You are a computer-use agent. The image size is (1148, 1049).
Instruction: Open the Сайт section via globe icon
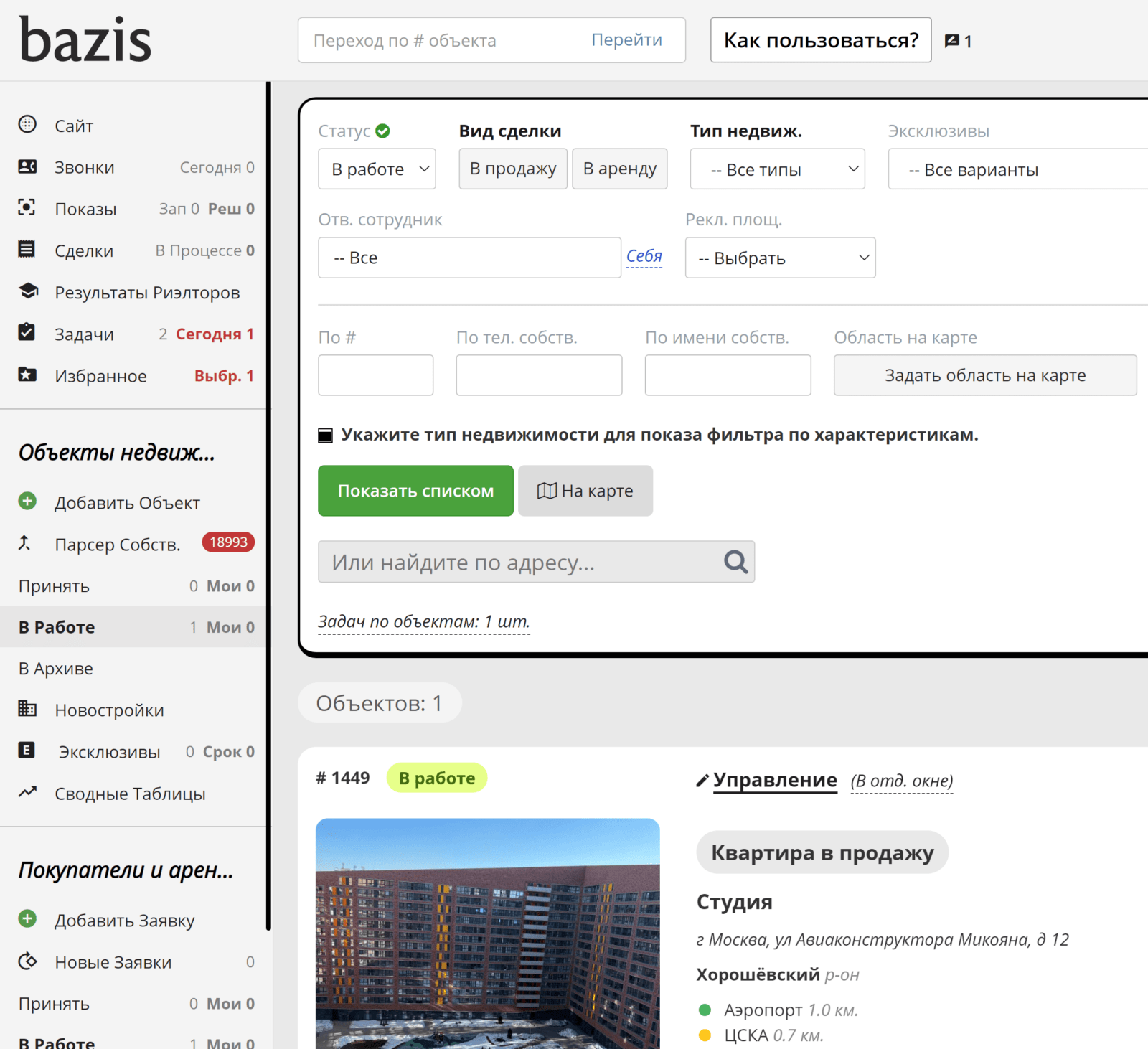pyautogui.click(x=27, y=125)
